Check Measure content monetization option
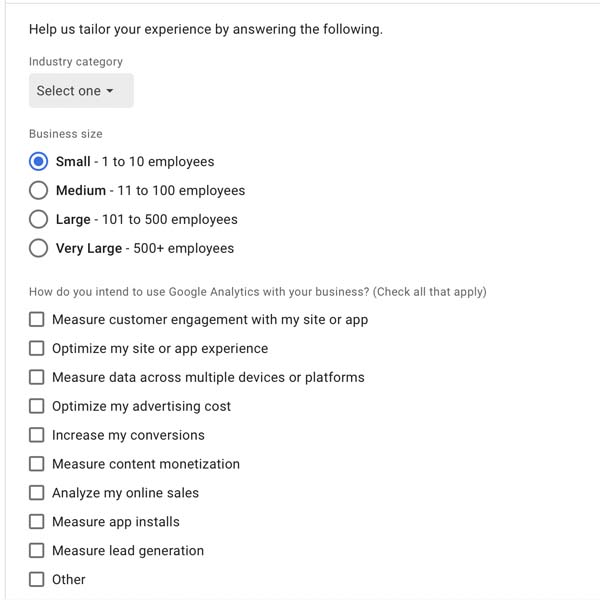 pyautogui.click(x=36, y=464)
